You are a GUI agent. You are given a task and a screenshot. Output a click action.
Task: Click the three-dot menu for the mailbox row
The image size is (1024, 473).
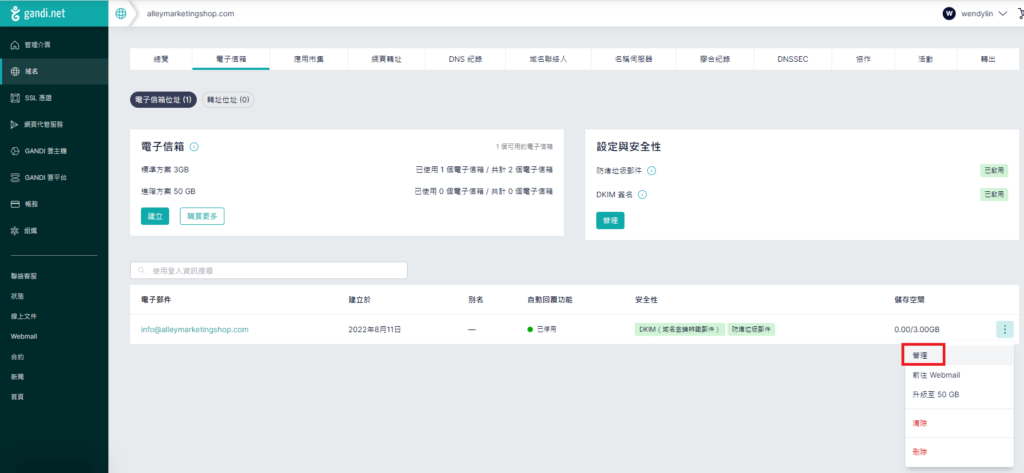(x=1004, y=329)
